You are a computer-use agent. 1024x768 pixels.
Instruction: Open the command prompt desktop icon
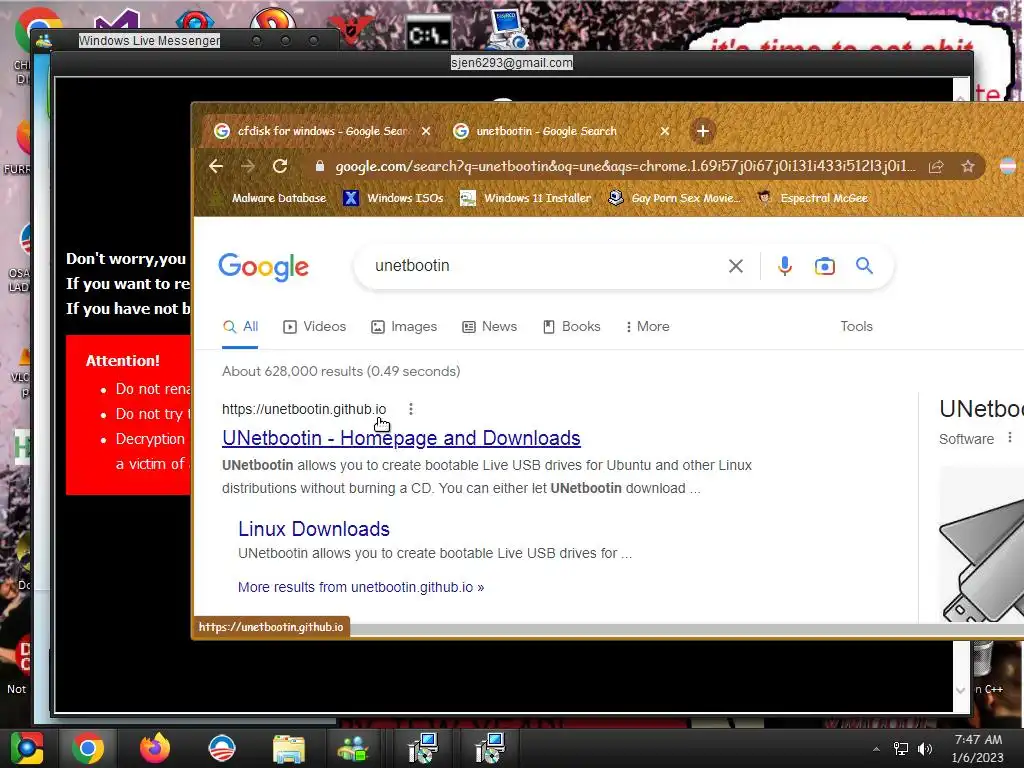click(428, 34)
